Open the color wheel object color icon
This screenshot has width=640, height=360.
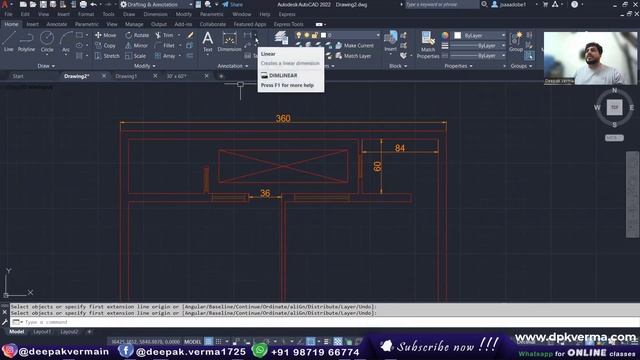click(x=445, y=36)
